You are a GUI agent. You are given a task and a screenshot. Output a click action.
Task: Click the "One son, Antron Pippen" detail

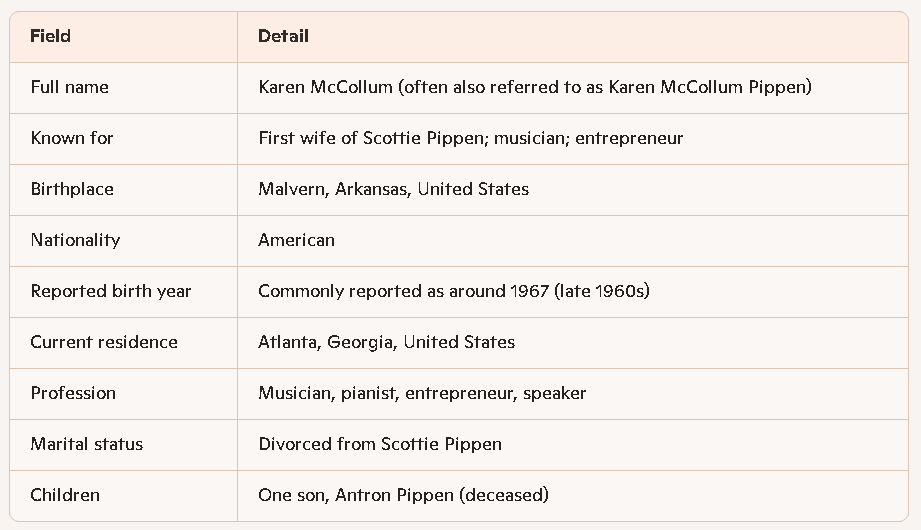tap(403, 495)
